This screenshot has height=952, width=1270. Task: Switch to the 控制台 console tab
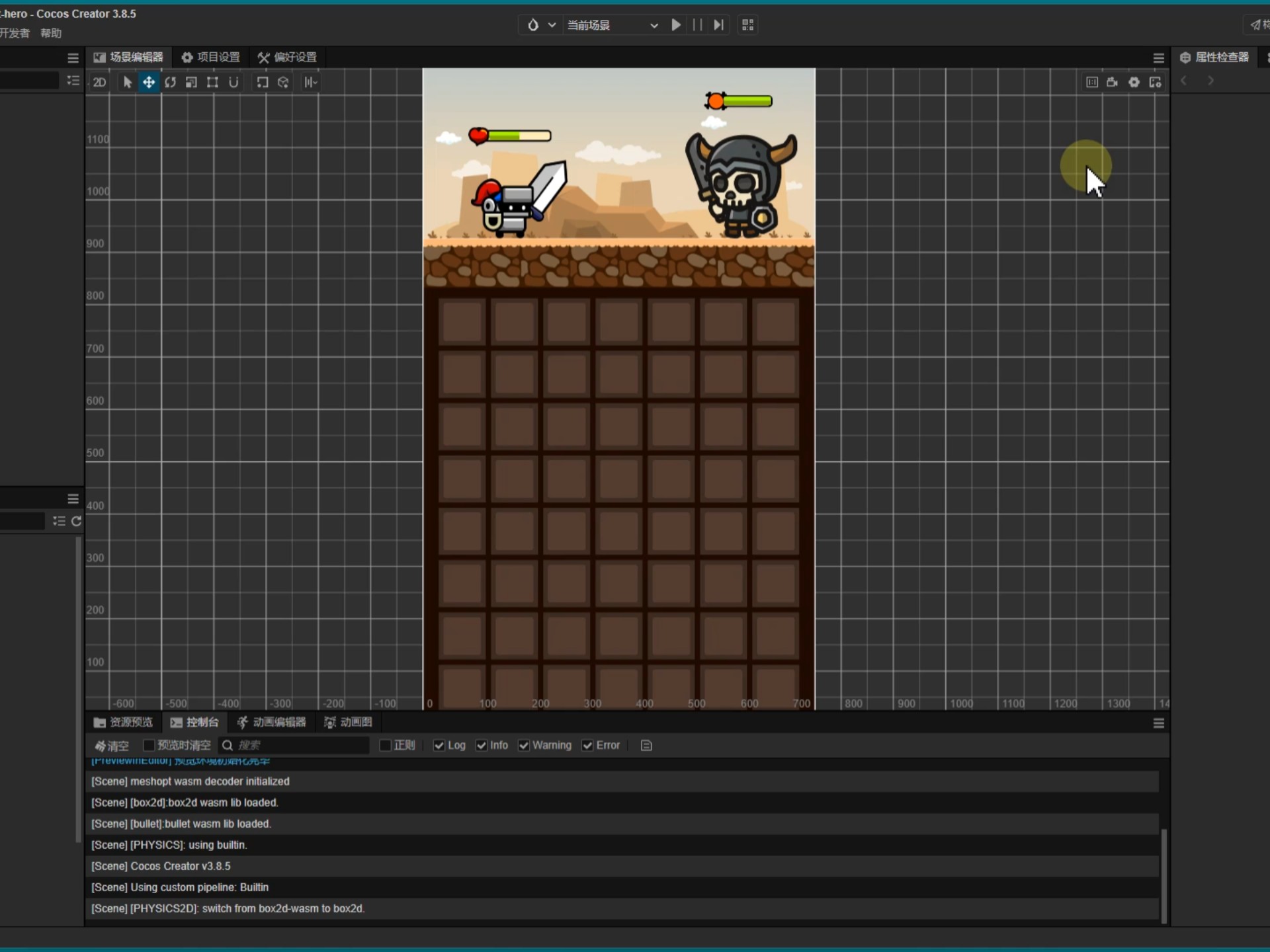tap(194, 722)
